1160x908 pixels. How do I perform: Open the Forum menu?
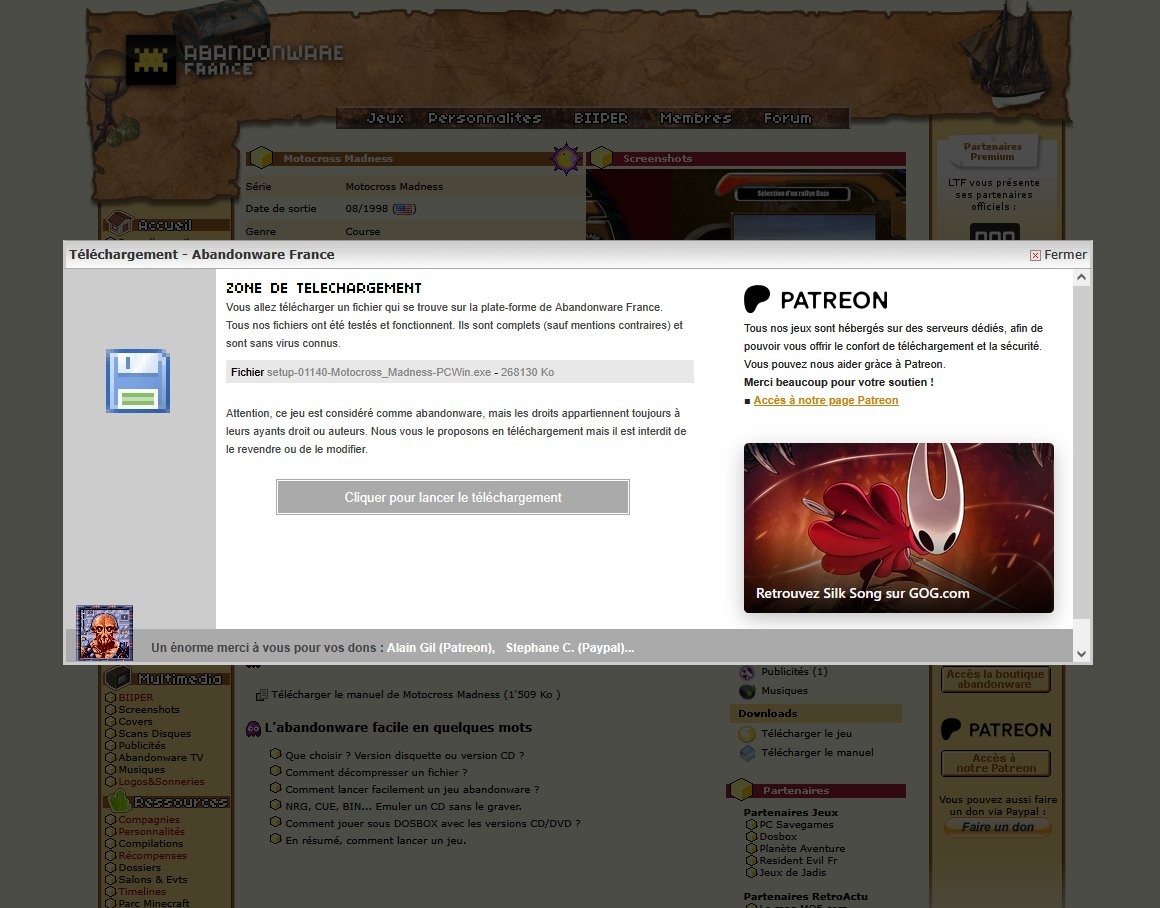click(787, 118)
